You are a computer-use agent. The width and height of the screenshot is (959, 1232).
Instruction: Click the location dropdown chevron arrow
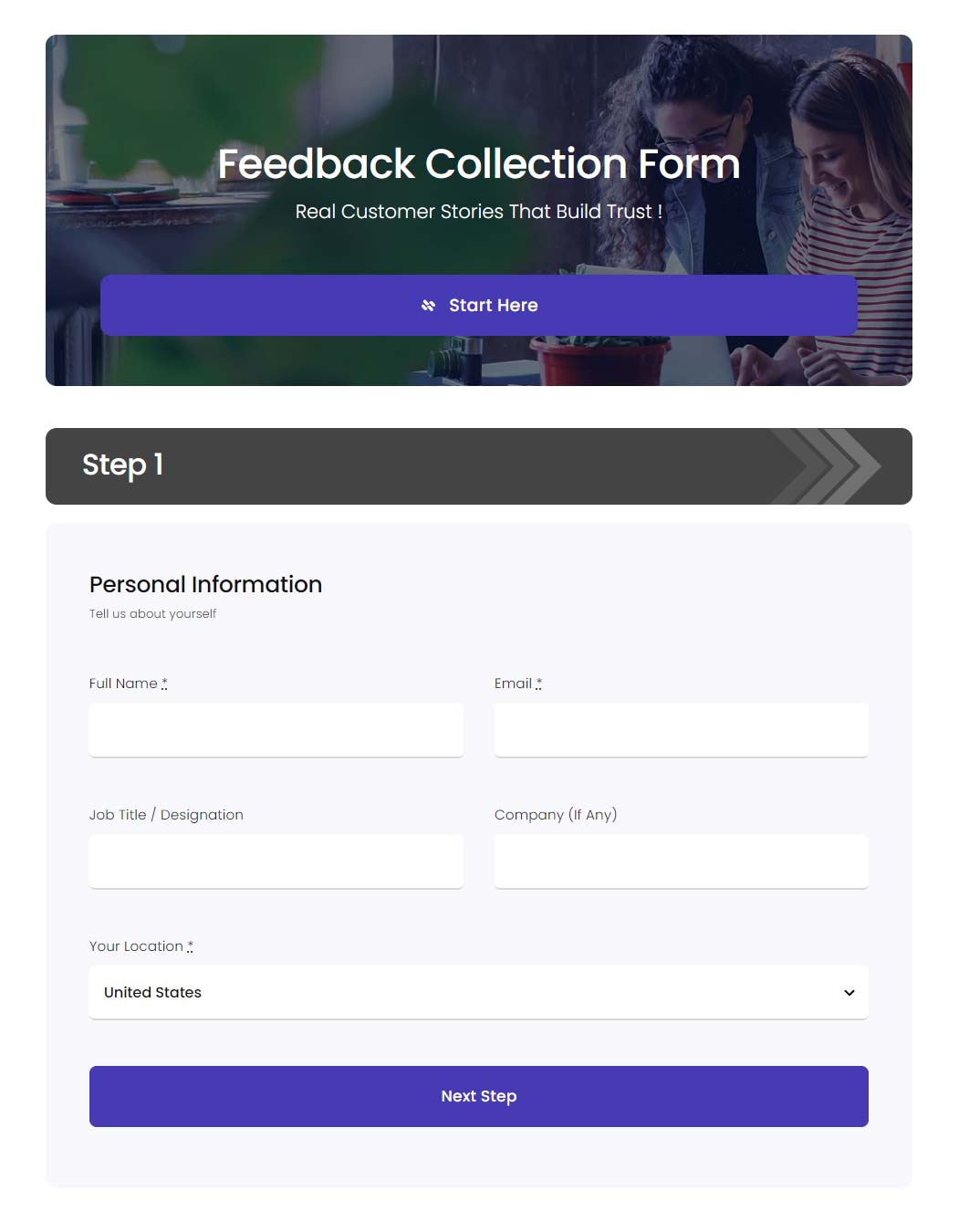click(x=850, y=993)
